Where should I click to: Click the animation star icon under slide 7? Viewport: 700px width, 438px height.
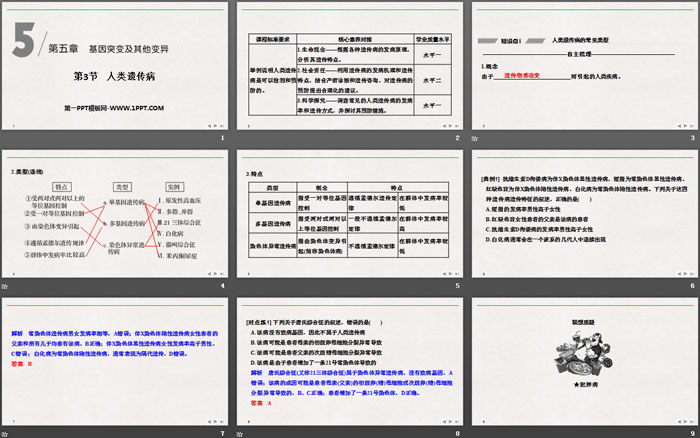click(x=5, y=434)
